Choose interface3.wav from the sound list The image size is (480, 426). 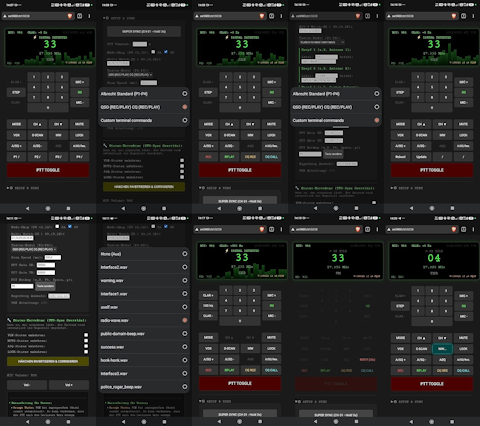[144, 373]
